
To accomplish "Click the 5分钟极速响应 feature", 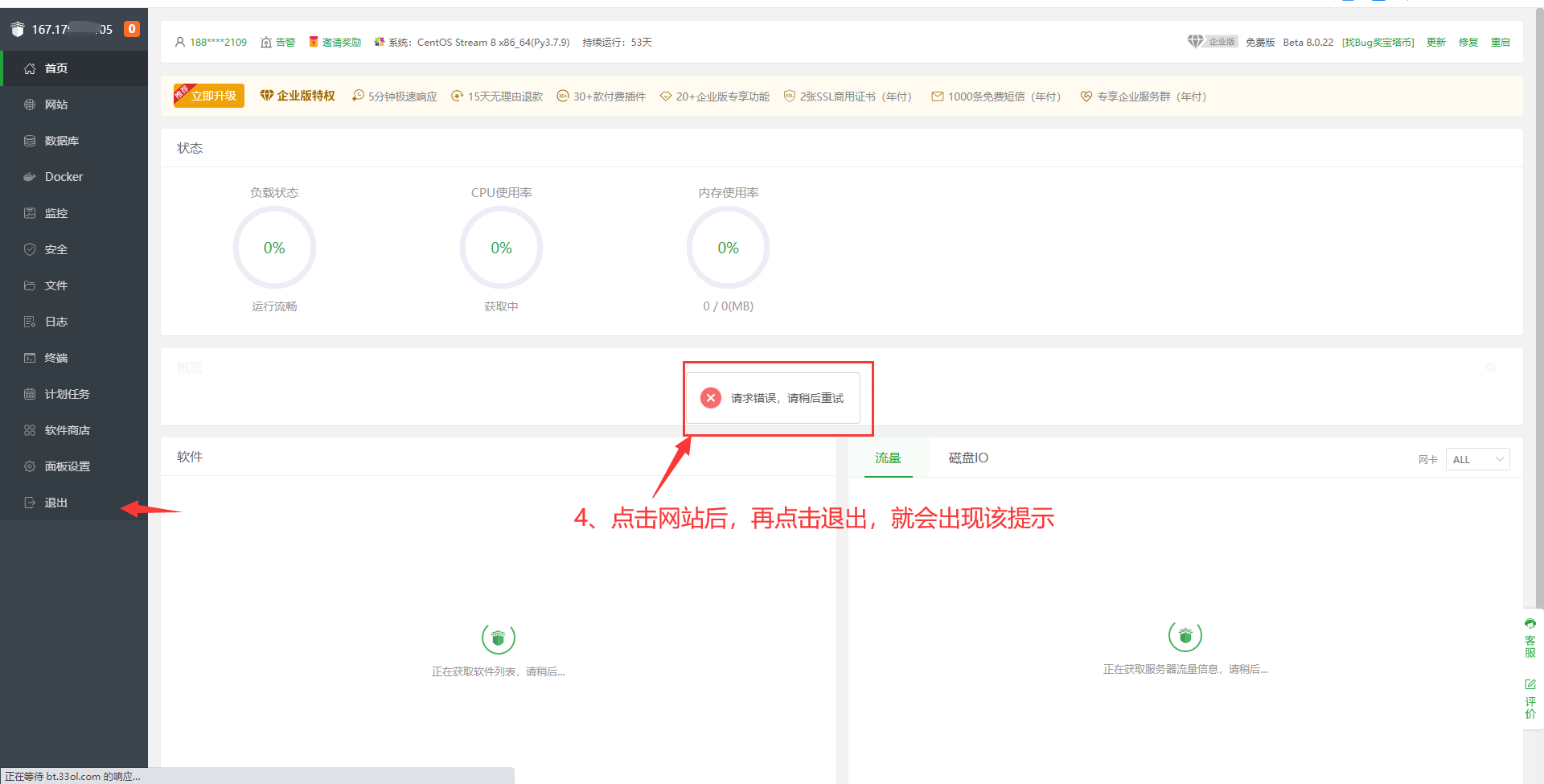I will [x=395, y=96].
